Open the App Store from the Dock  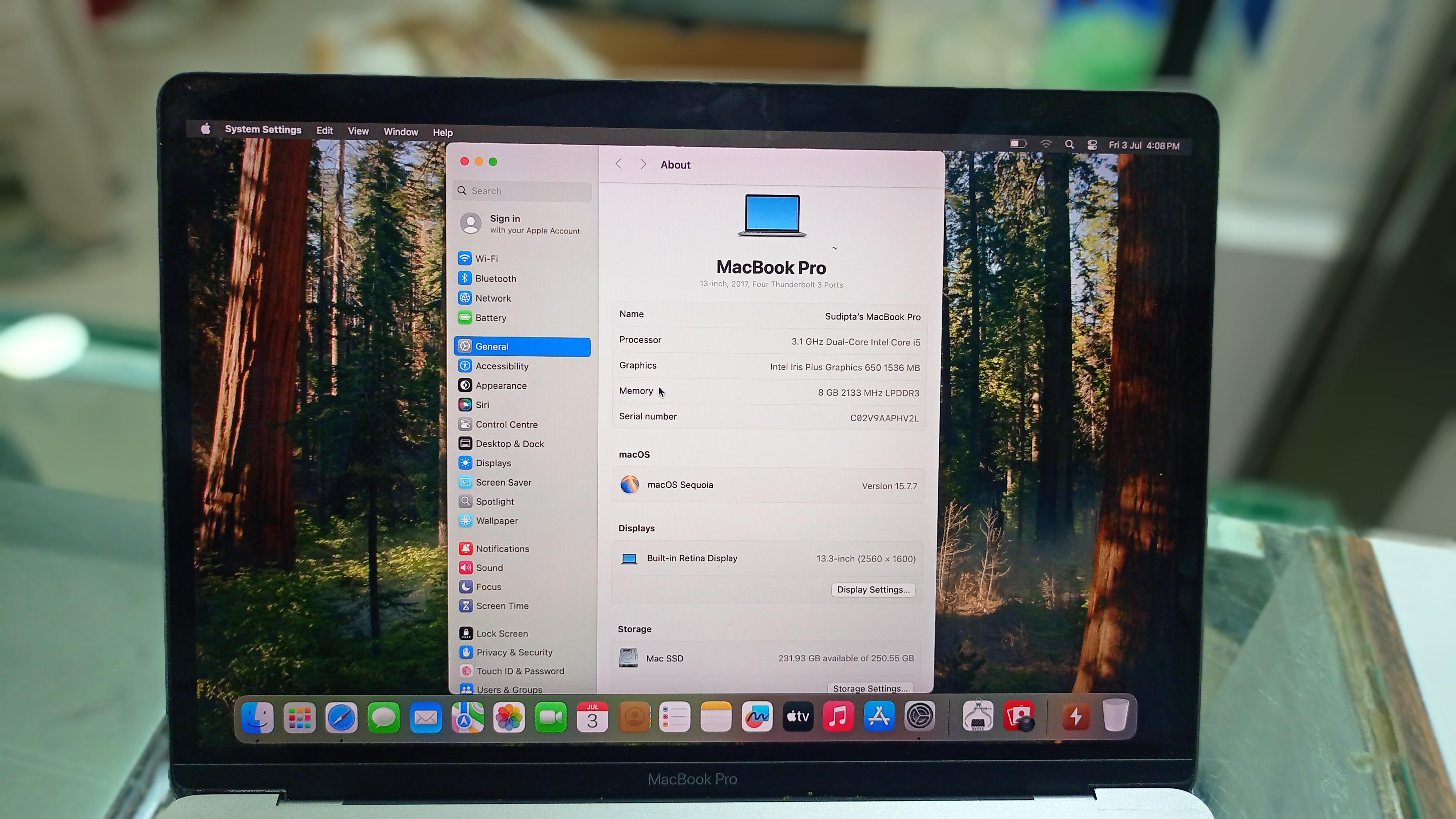point(879,716)
